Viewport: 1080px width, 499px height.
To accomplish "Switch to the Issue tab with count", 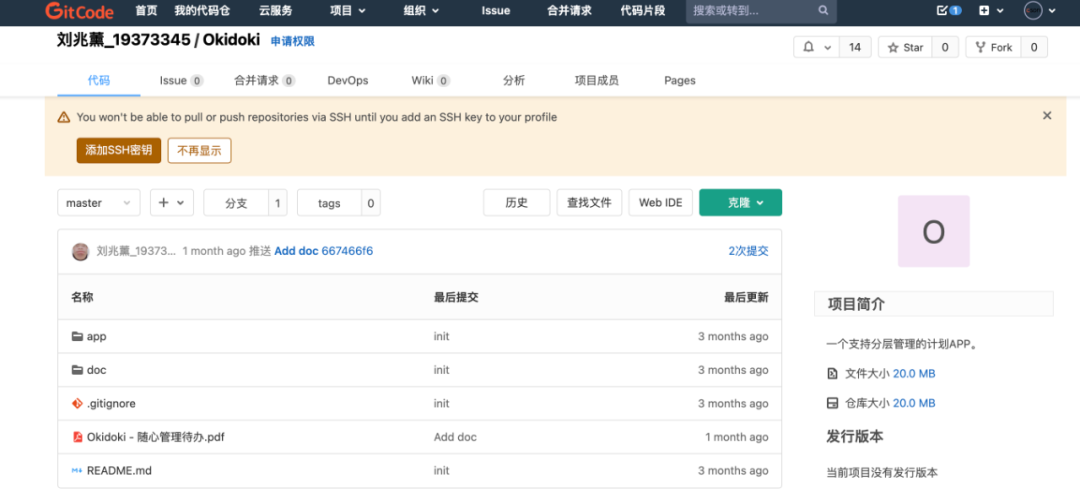I will pos(181,80).
